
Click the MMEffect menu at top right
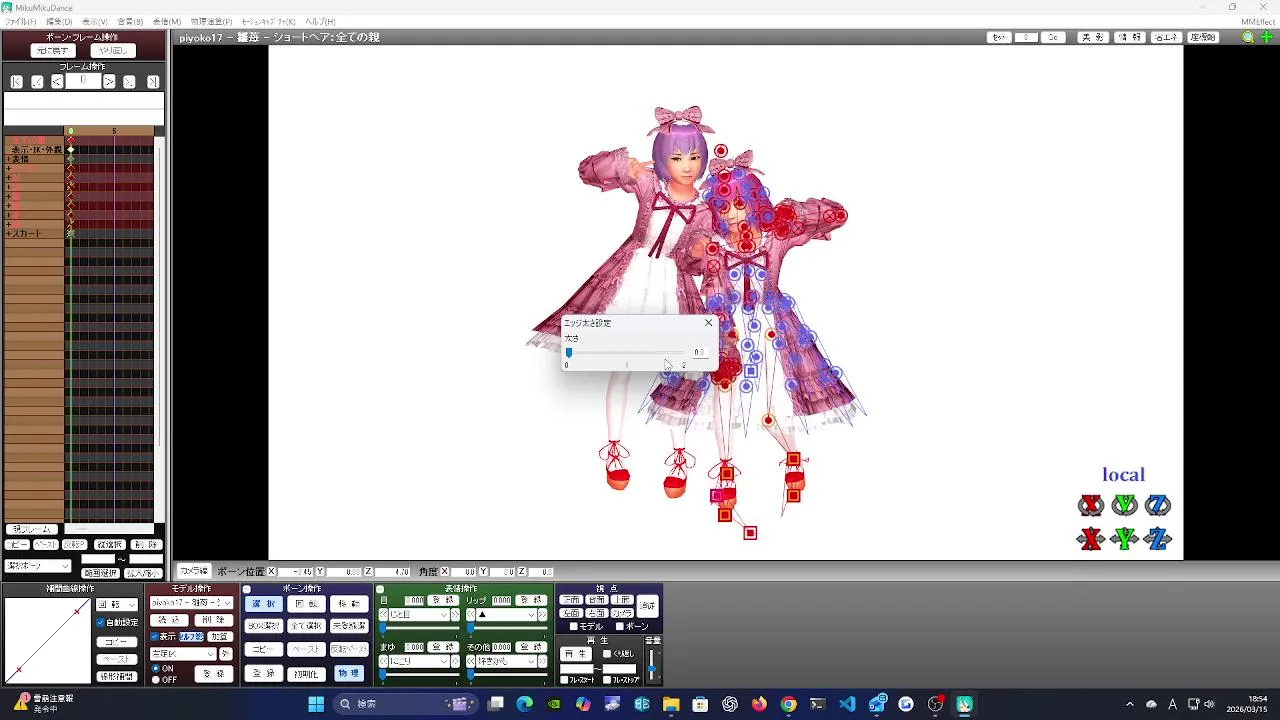1257,22
